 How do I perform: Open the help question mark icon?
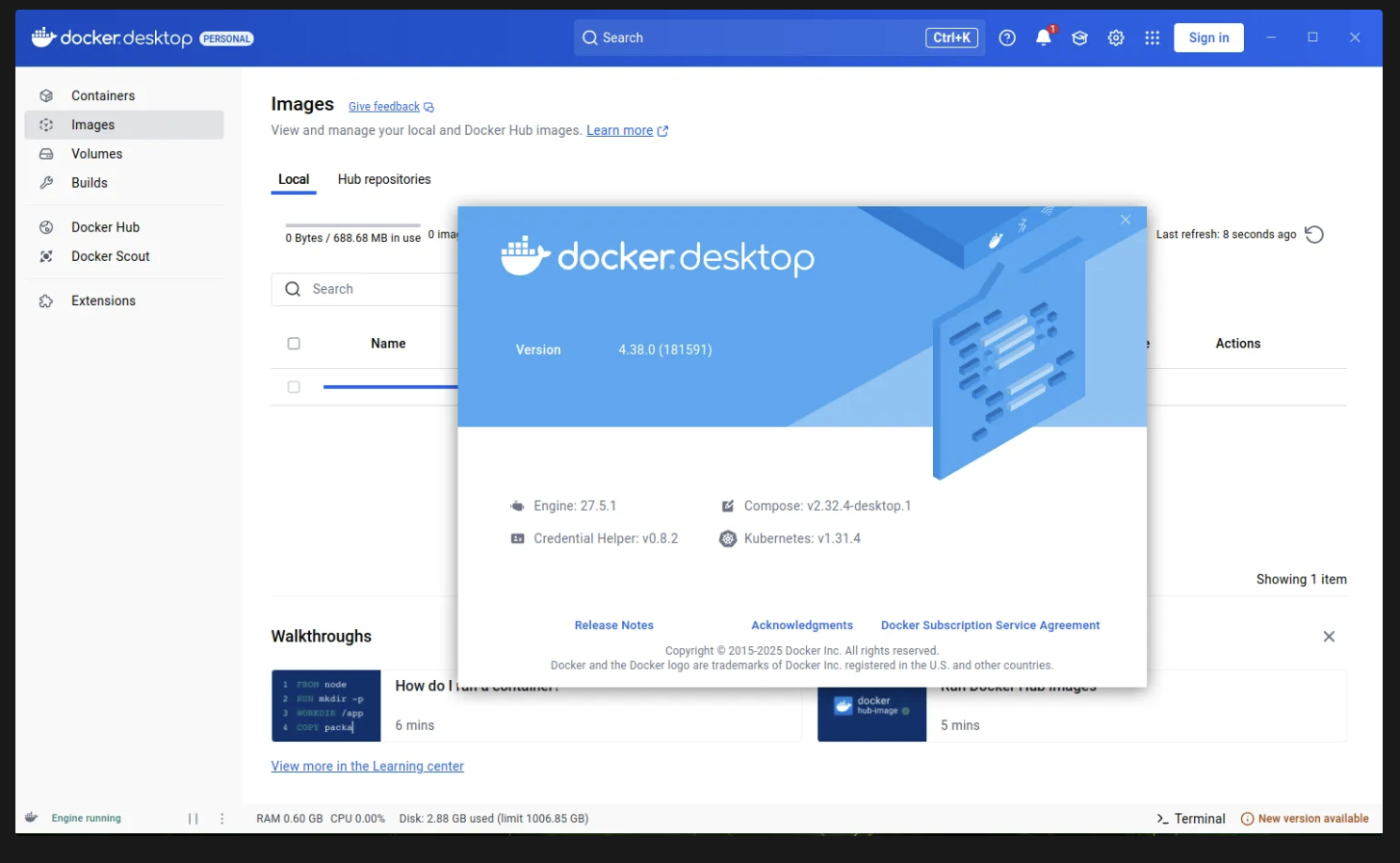click(x=1007, y=38)
